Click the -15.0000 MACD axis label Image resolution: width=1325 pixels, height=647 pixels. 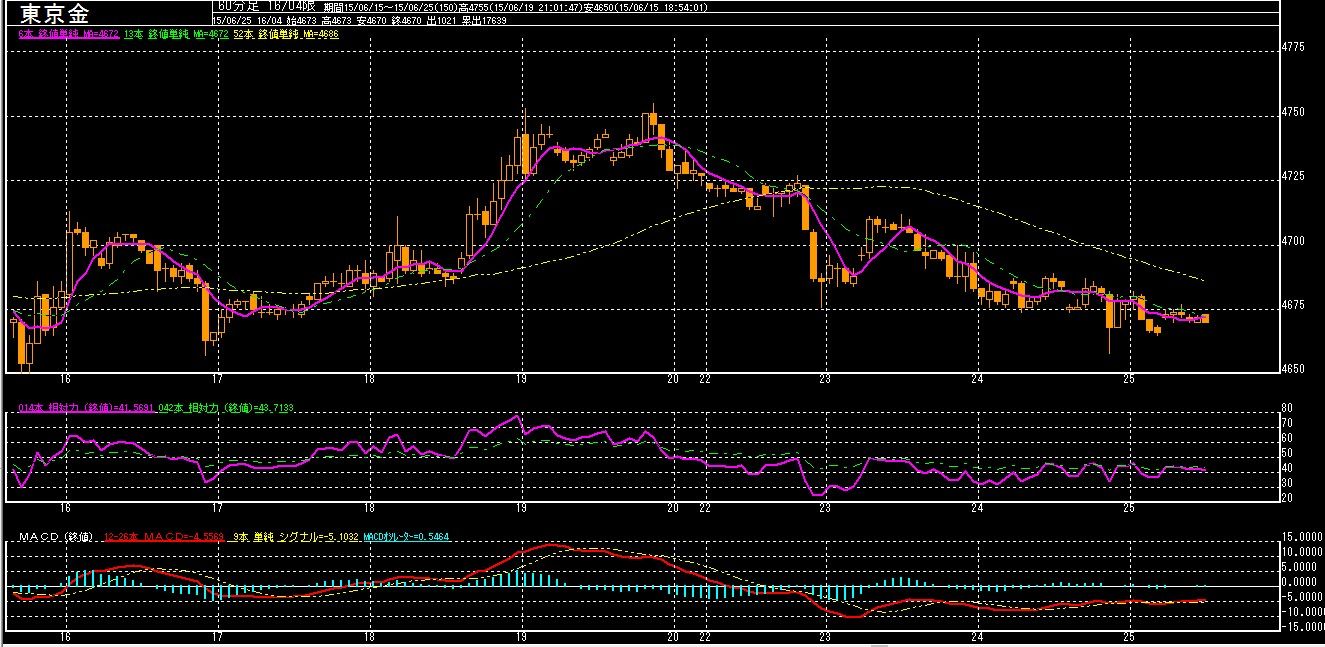coord(1302,627)
